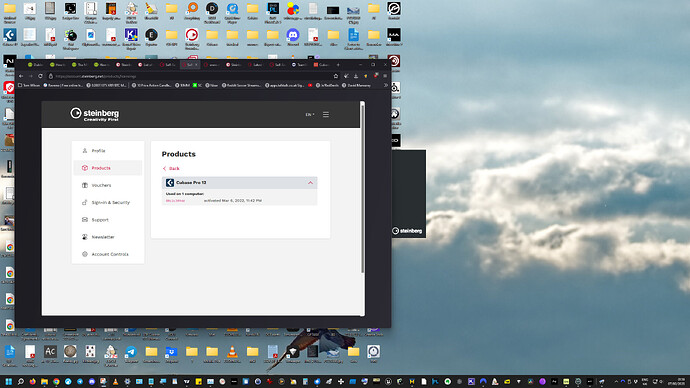This screenshot has width=690, height=388.
Task: Open the Dropbox folder desktop icon
Action: click(x=171, y=354)
